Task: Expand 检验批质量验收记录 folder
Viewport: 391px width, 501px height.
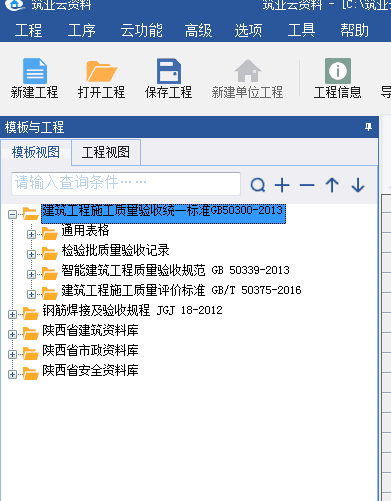Action: (x=31, y=254)
